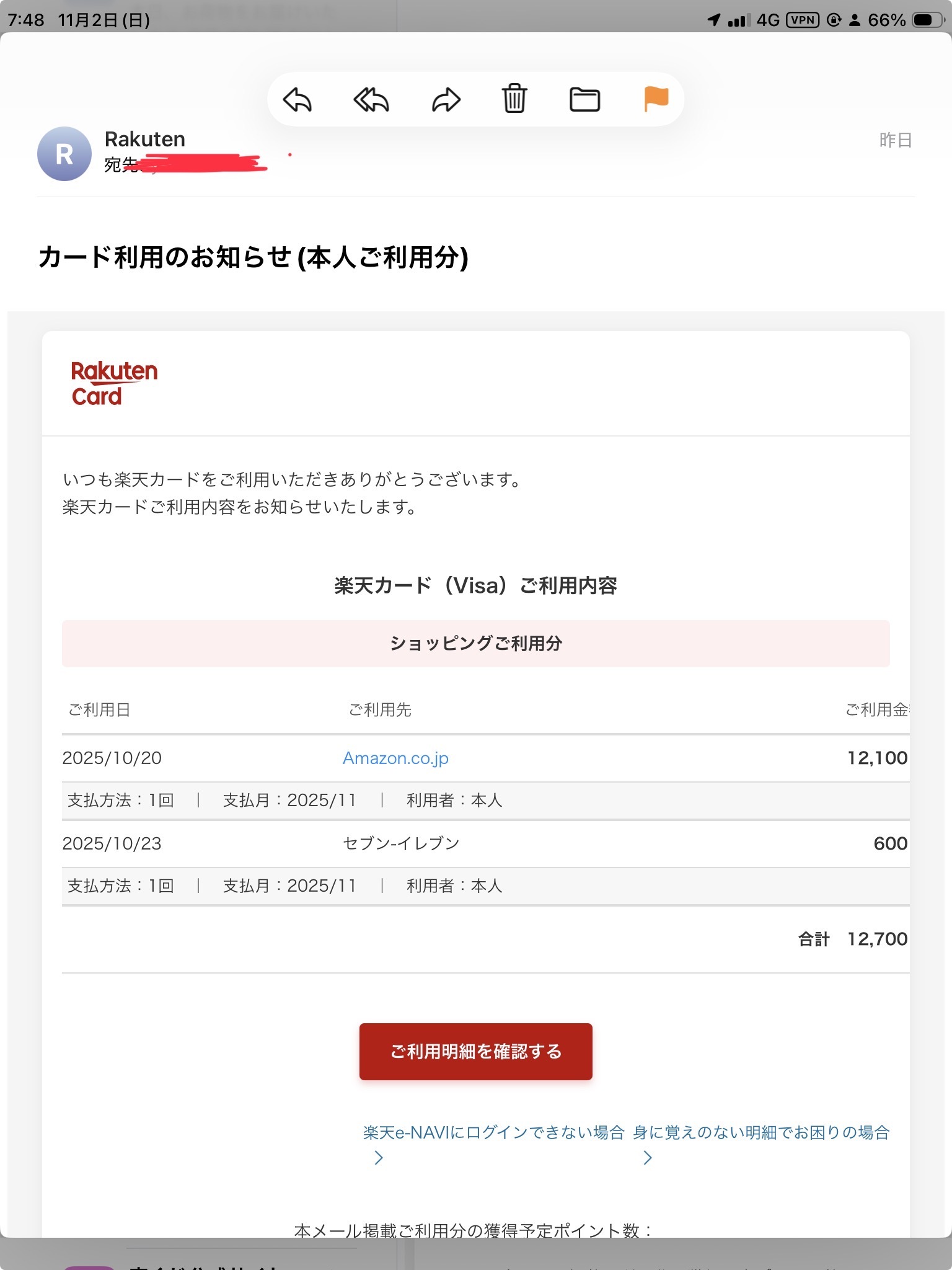The width and height of the screenshot is (952, 1270).
Task: Tap chevron under unrecognized charges link
Action: click(x=648, y=1158)
